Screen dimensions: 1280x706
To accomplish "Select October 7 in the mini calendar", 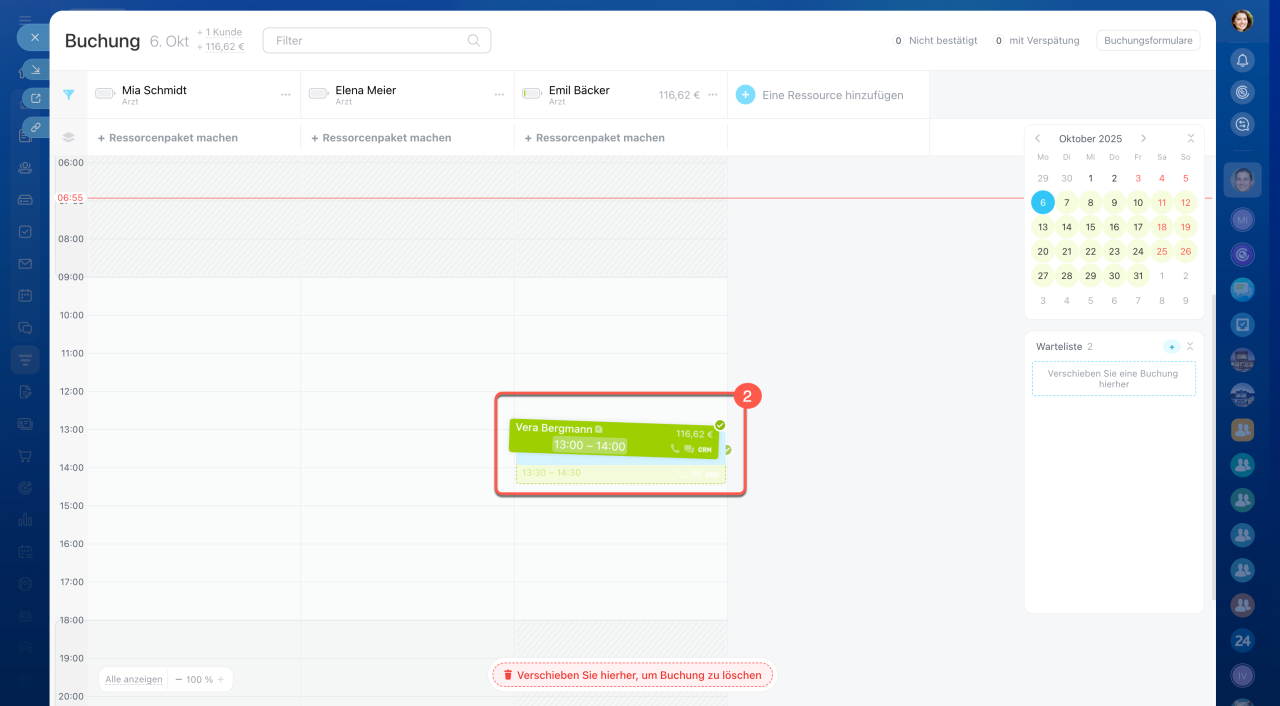I will pyautogui.click(x=1067, y=203).
